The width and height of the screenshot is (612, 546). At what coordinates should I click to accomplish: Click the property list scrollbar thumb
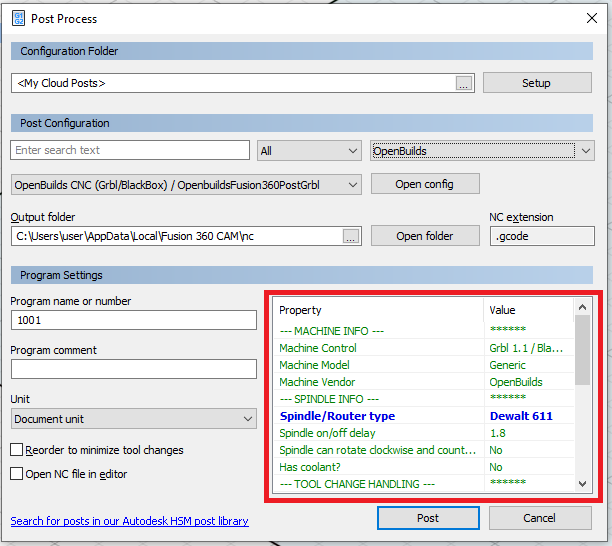coord(582,350)
